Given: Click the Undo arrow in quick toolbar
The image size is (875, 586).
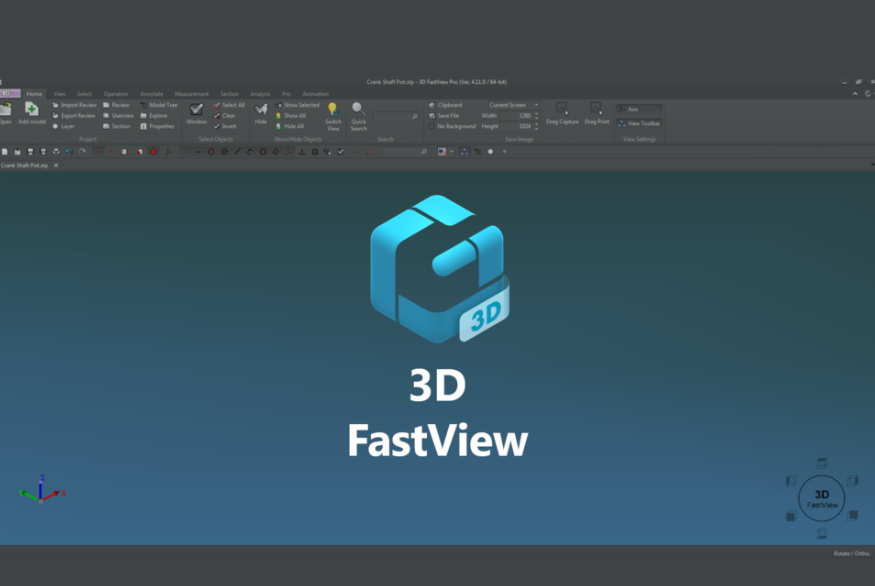Looking at the screenshot, I should point(69,152).
